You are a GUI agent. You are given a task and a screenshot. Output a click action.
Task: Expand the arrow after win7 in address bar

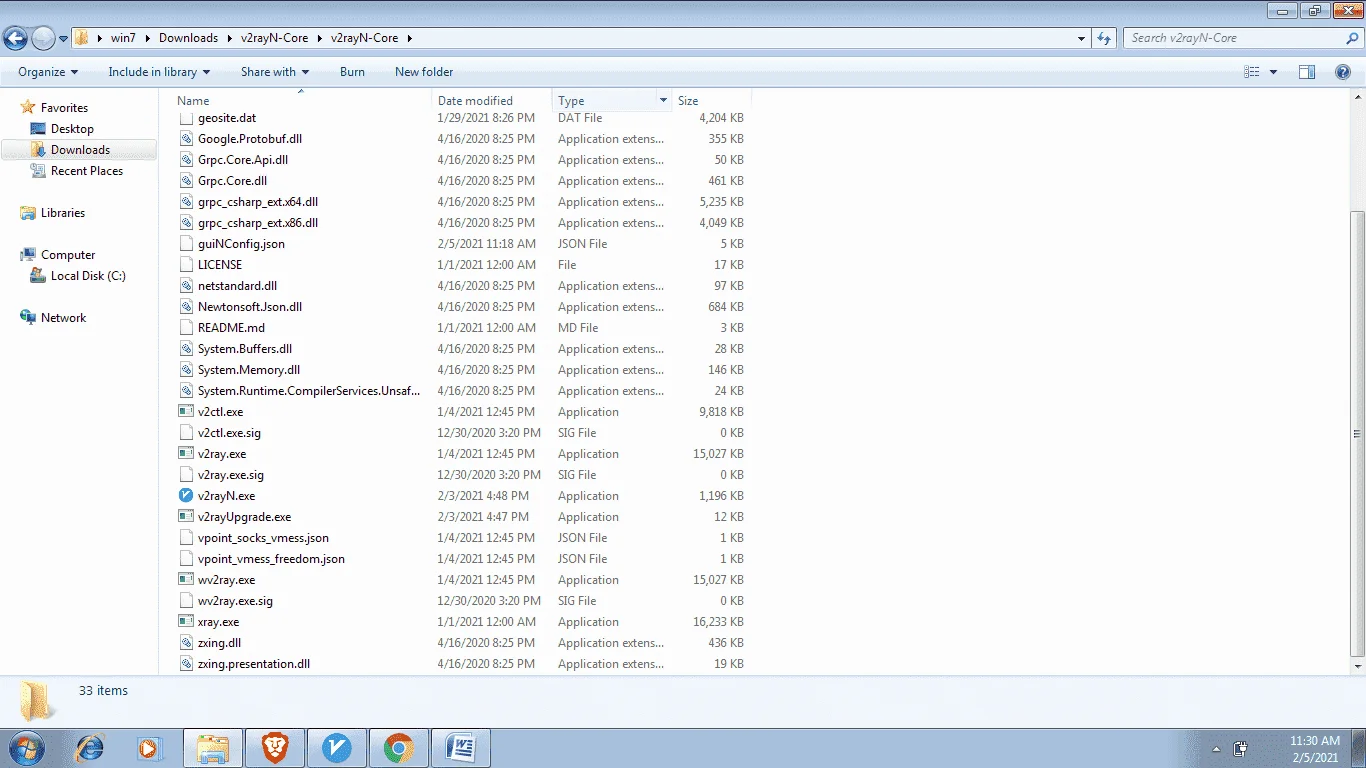tap(147, 39)
